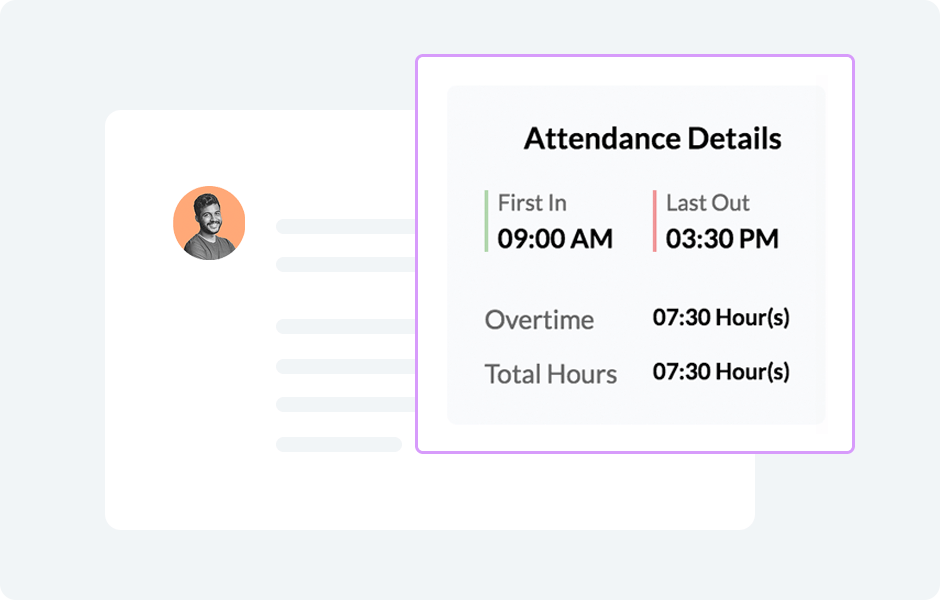Screen dimensions: 940x600
Task: Click the third placeholder line from the top
Action: (x=345, y=326)
